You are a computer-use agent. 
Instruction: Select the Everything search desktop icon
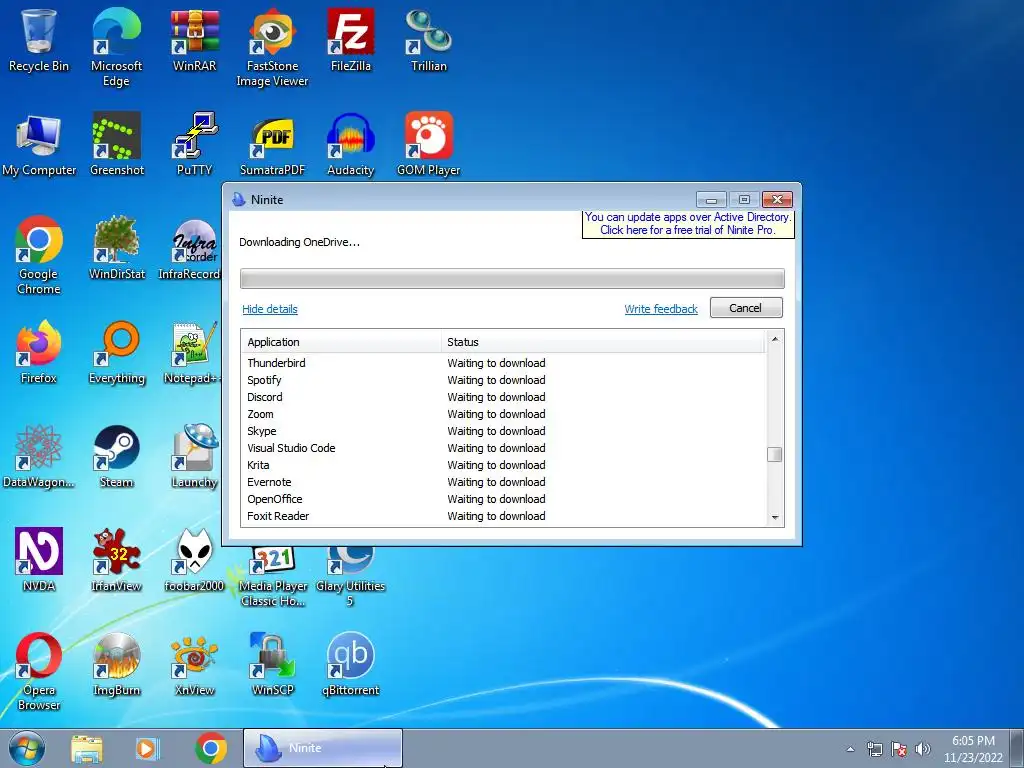tap(116, 353)
